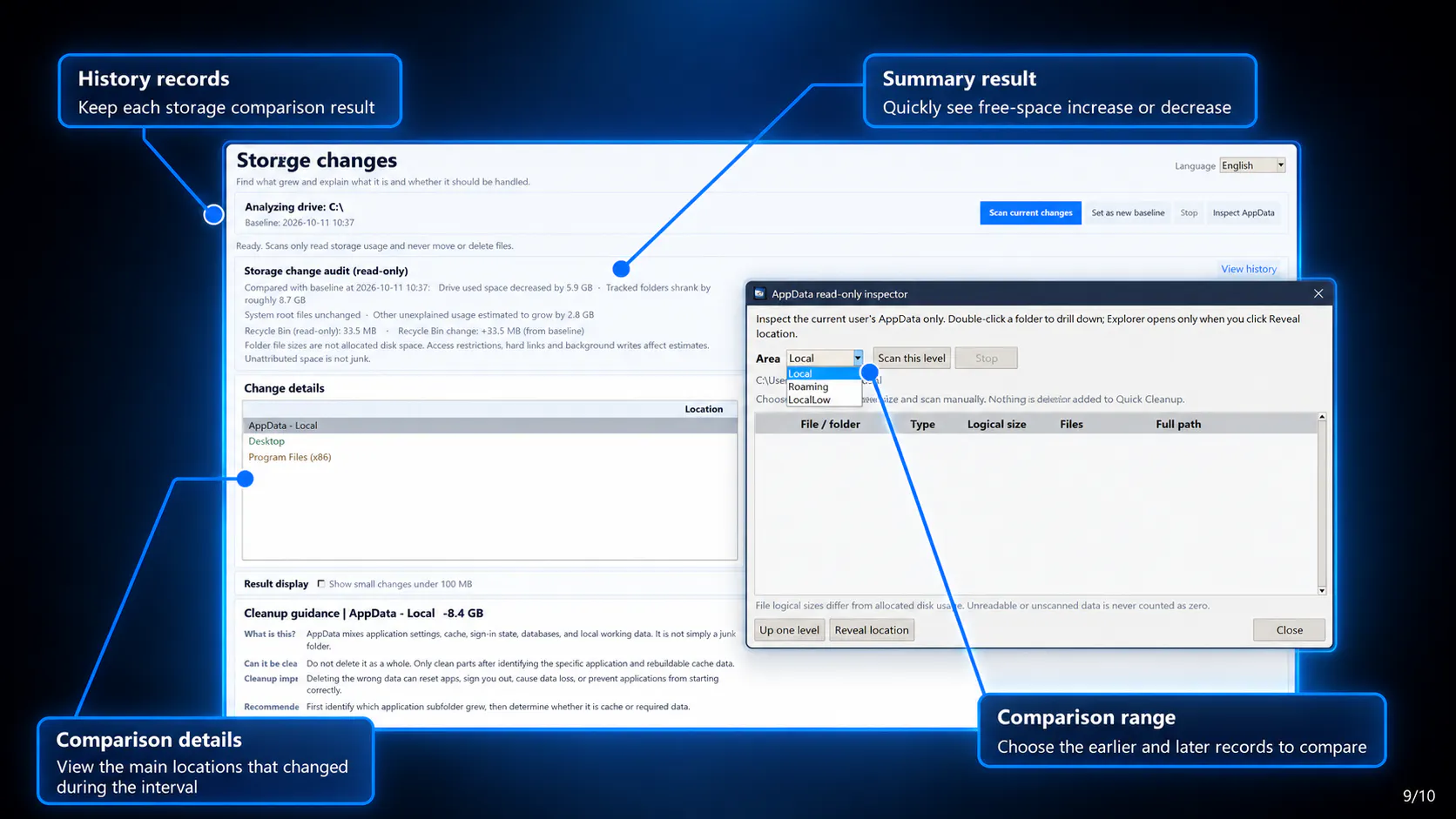Open the Language dropdown set to English
The height and width of the screenshot is (819, 1456).
click(x=1252, y=165)
